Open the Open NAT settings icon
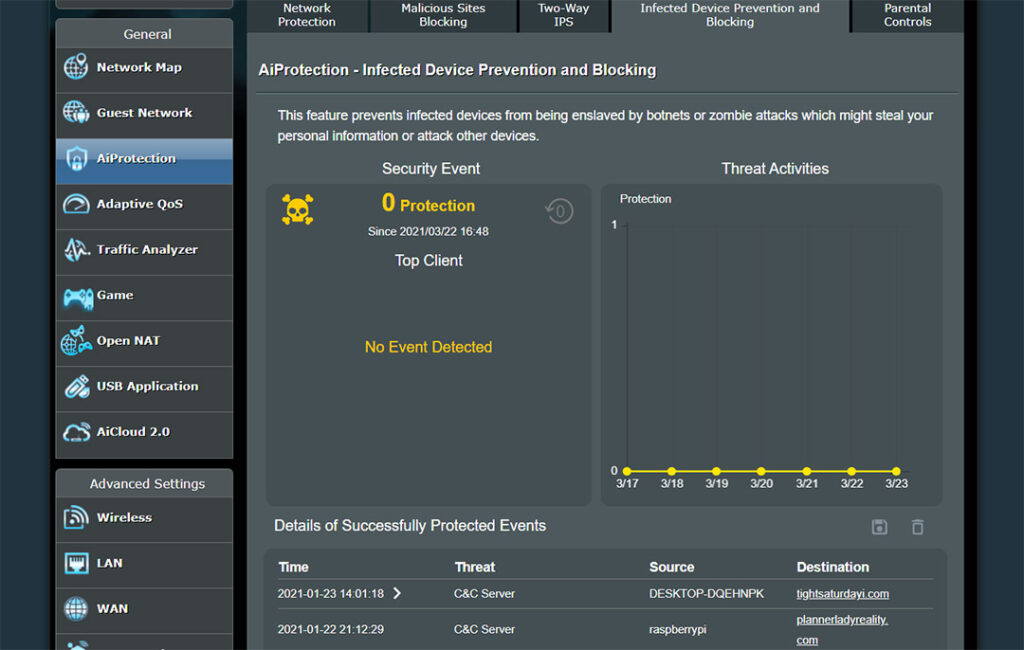 (x=74, y=343)
